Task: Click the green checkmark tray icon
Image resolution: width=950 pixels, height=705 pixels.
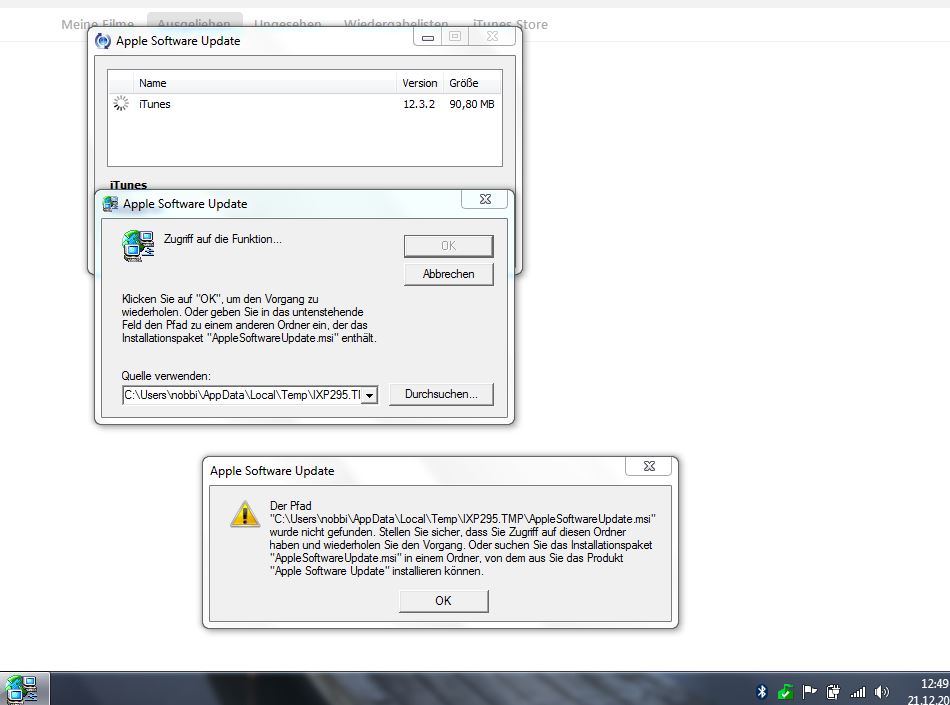Action: [785, 691]
